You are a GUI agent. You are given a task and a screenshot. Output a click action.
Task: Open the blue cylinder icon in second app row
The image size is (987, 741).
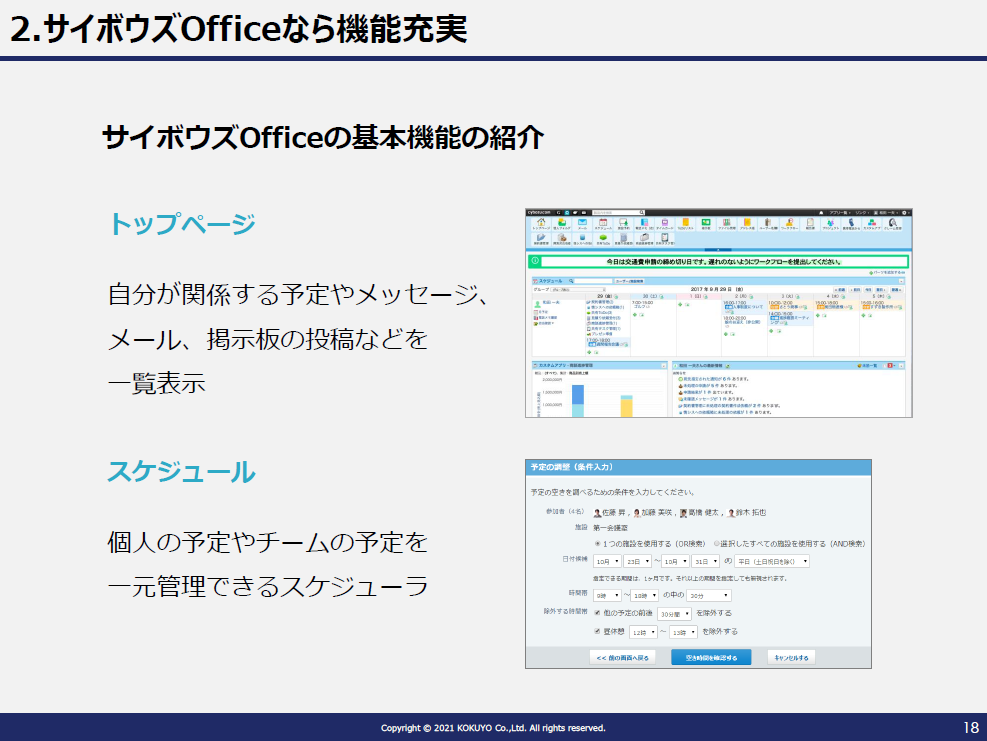(x=582, y=237)
